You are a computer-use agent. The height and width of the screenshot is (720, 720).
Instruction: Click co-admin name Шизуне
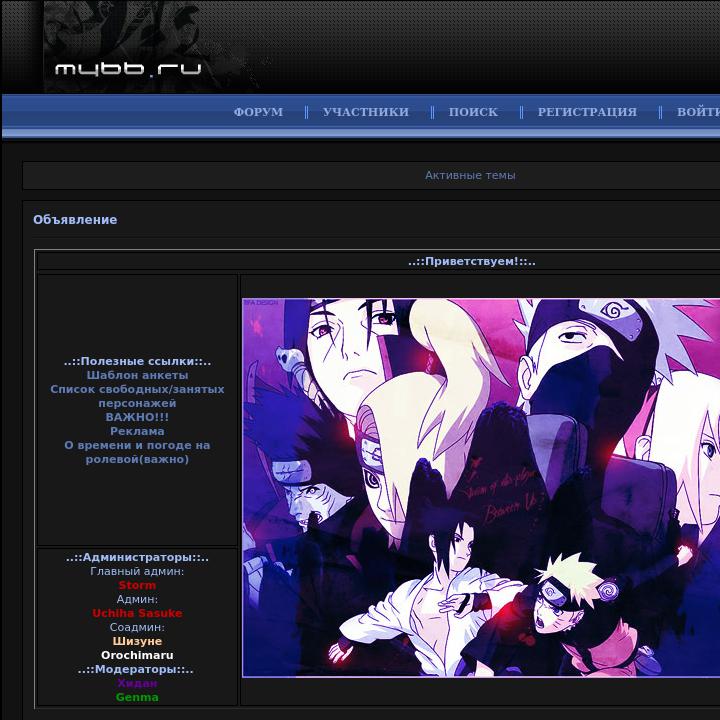[x=137, y=641]
